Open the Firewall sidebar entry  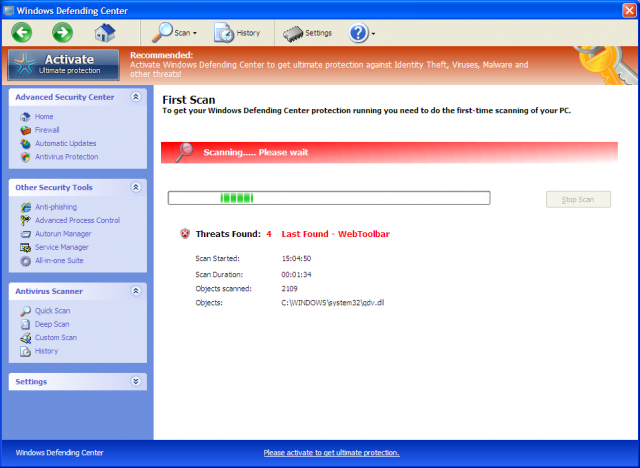pos(47,130)
